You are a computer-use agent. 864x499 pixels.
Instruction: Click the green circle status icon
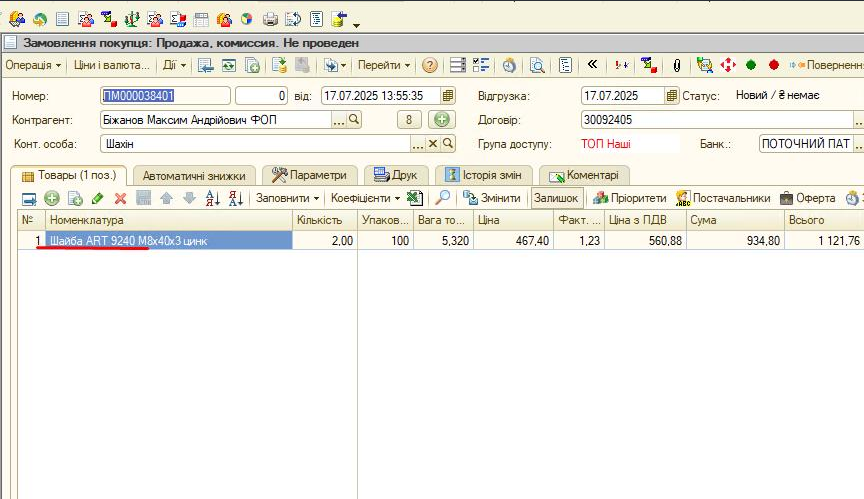pyautogui.click(x=750, y=65)
